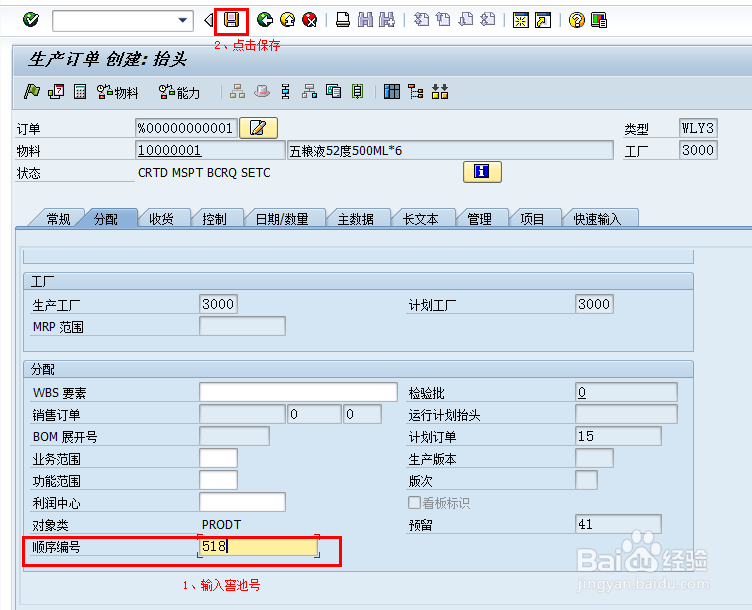This screenshot has height=610, width=752.
Task: Click the Print icon
Action: tap(343, 20)
